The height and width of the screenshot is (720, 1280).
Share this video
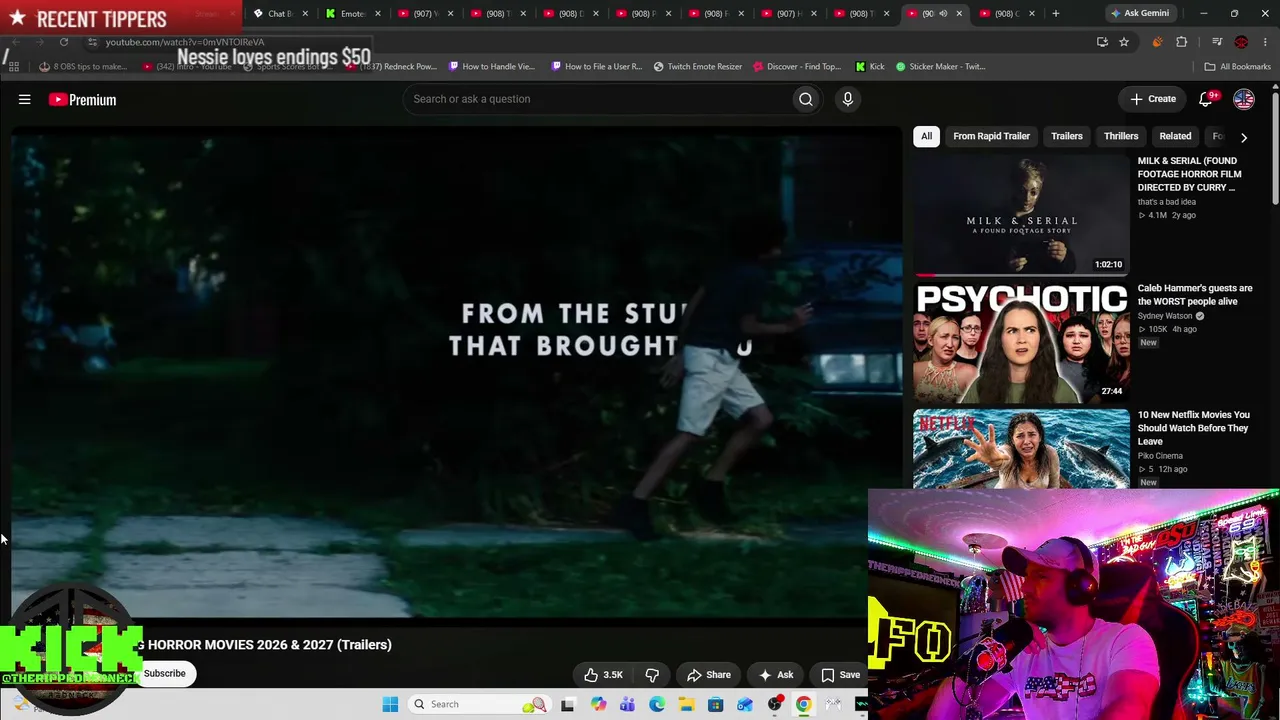coord(709,675)
